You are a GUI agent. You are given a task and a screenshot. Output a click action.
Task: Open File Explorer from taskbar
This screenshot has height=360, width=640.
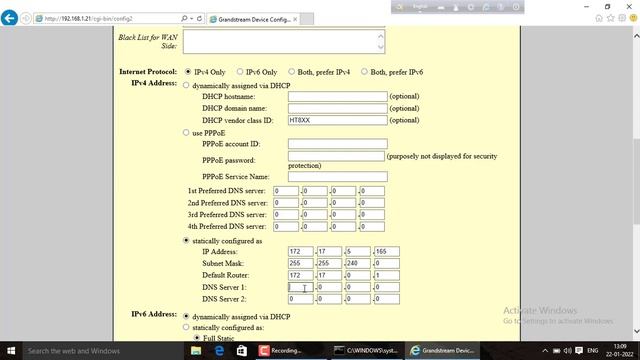[x=196, y=351]
